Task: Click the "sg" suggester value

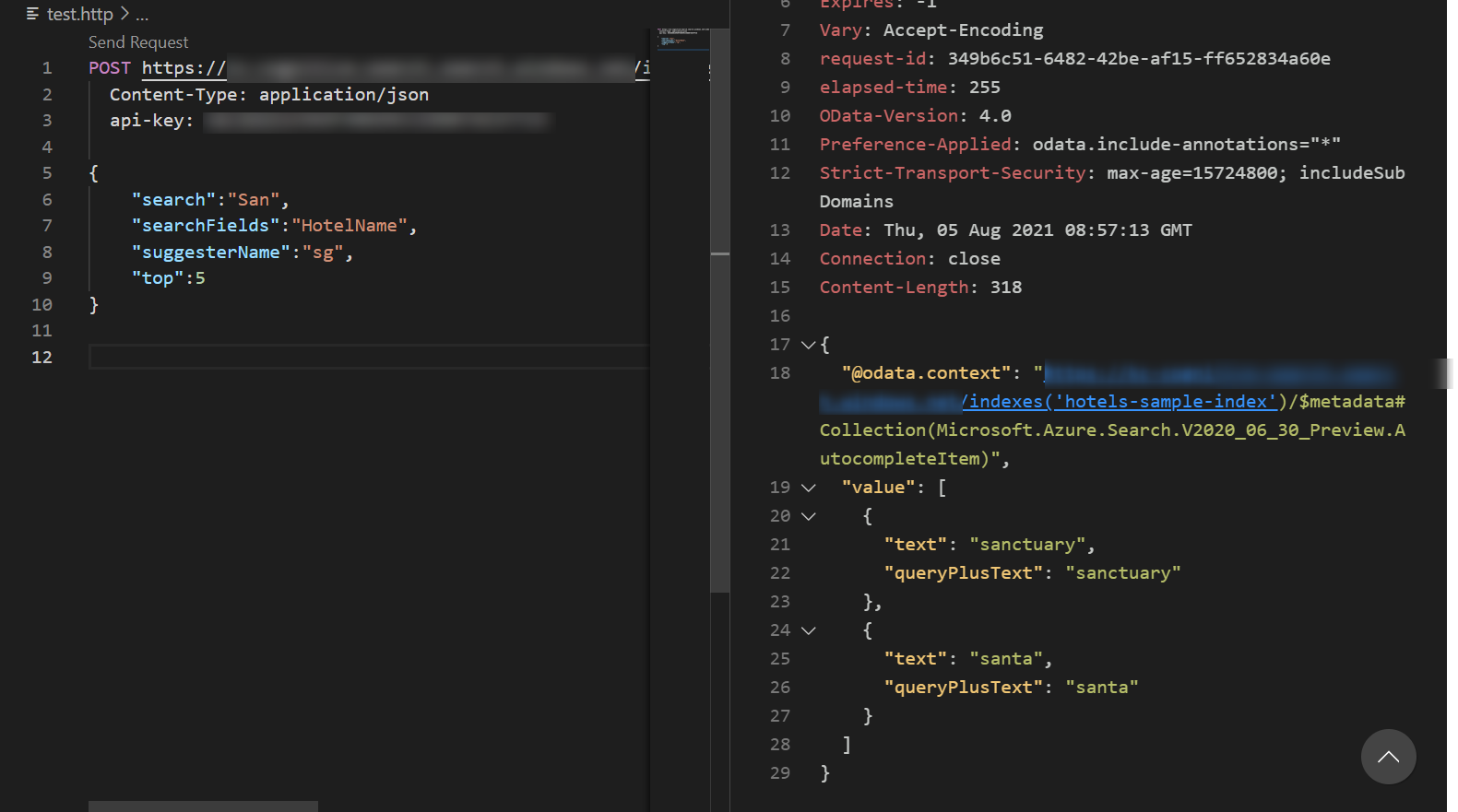Action: [x=323, y=253]
